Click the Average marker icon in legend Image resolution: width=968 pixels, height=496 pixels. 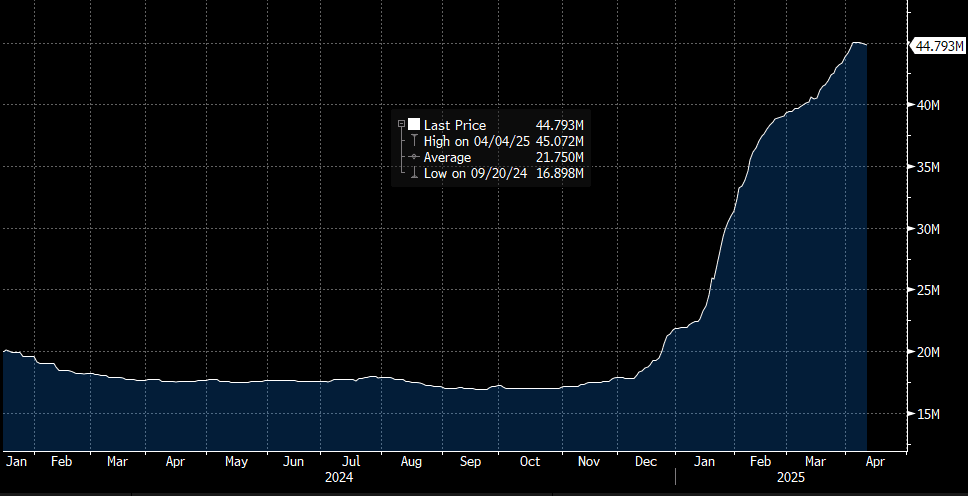coord(413,158)
